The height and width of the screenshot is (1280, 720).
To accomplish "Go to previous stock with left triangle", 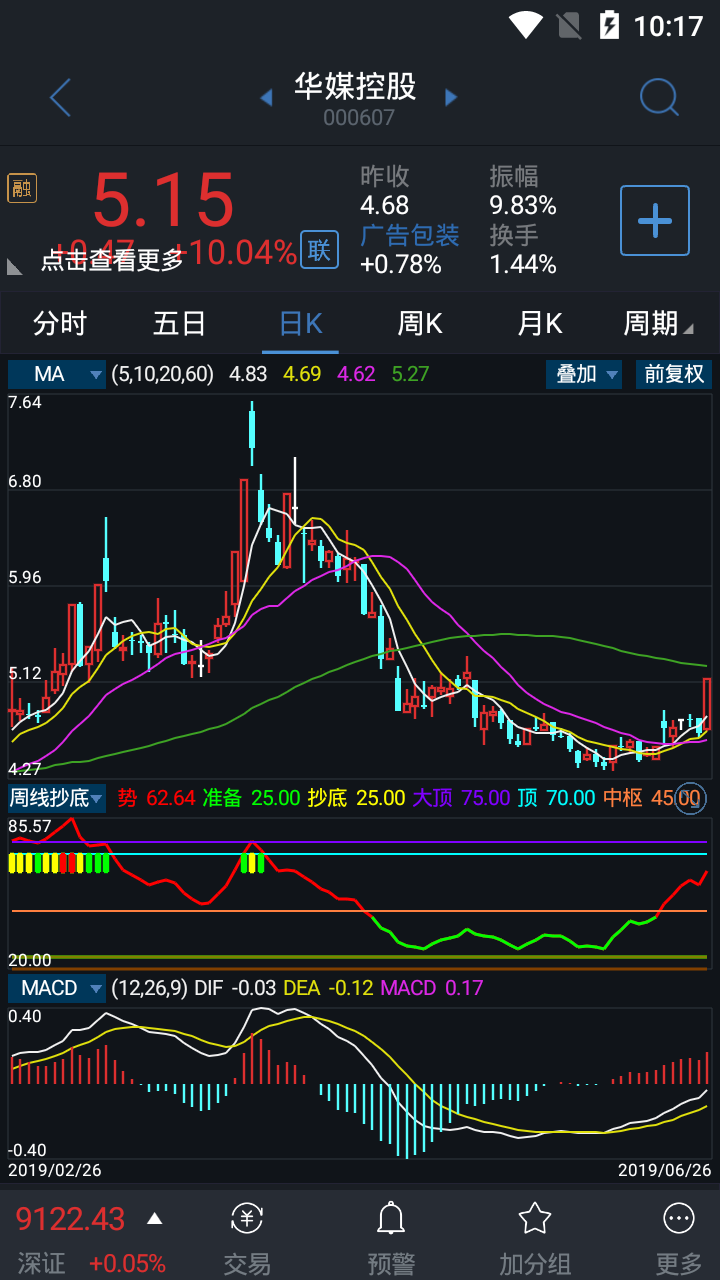I will pos(266,97).
